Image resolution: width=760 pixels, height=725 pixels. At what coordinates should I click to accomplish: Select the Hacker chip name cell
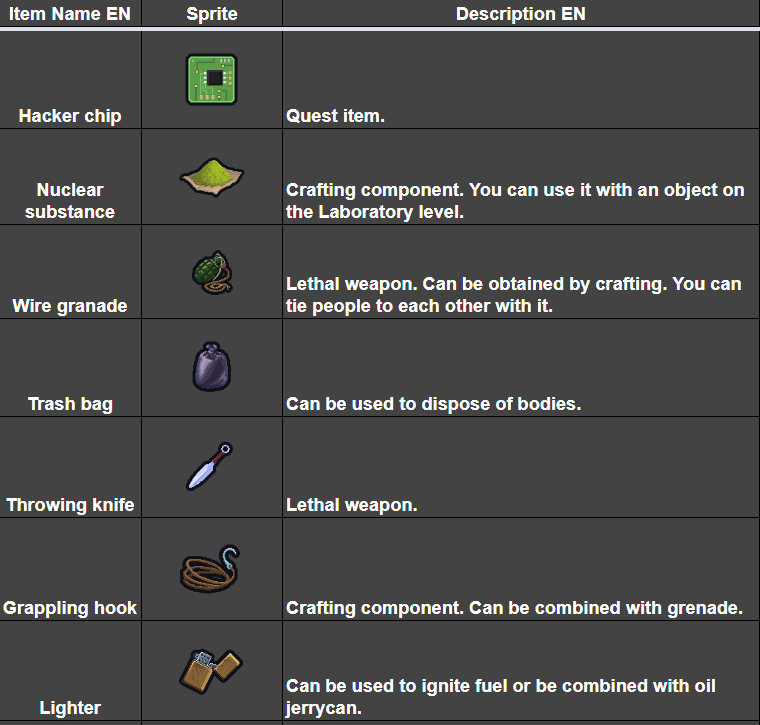click(70, 116)
